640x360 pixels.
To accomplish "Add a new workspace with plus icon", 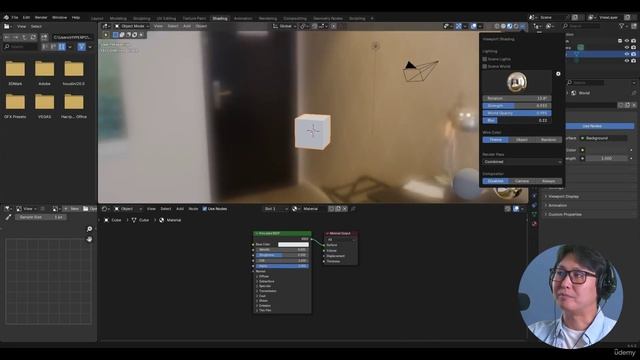I will point(372,18).
